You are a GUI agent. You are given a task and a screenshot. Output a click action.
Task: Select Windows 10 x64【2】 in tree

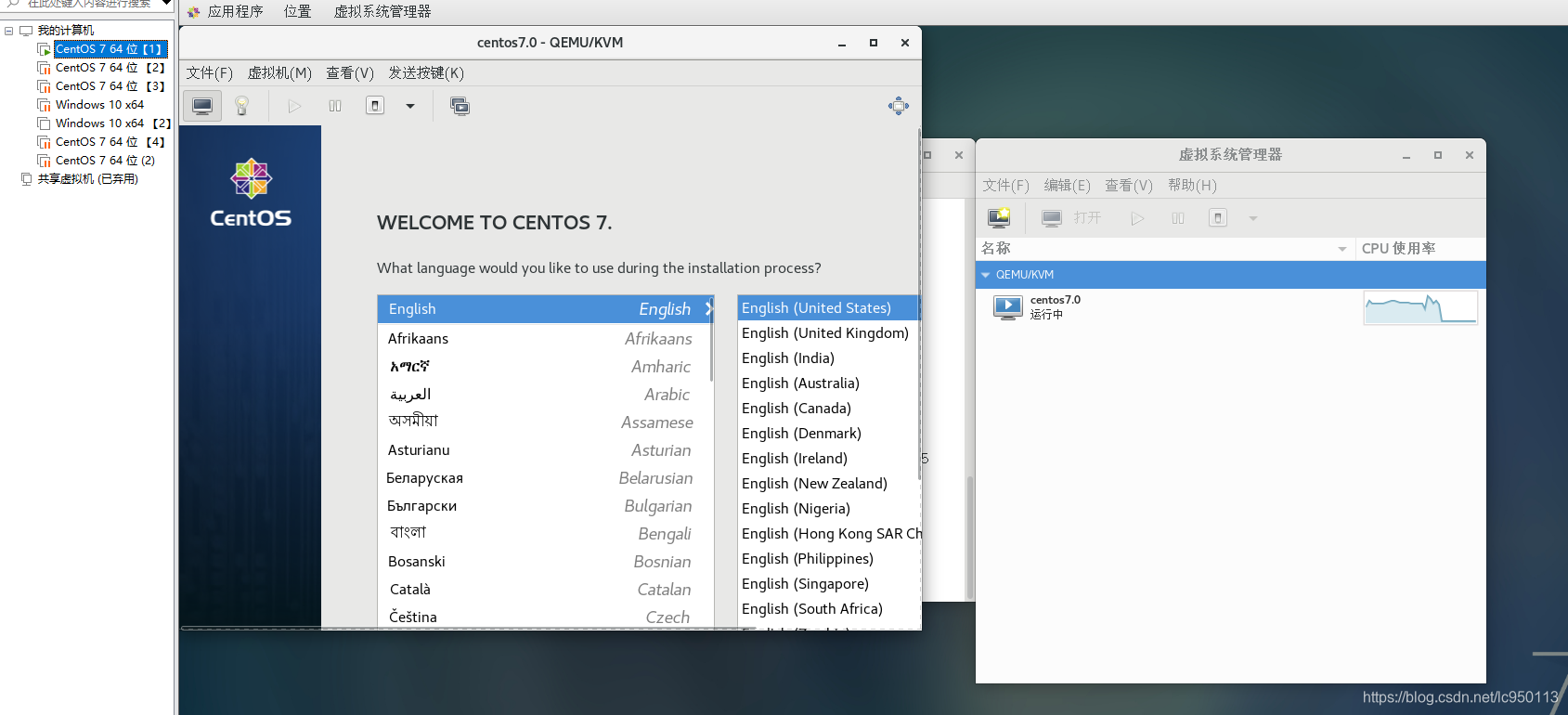click(112, 123)
